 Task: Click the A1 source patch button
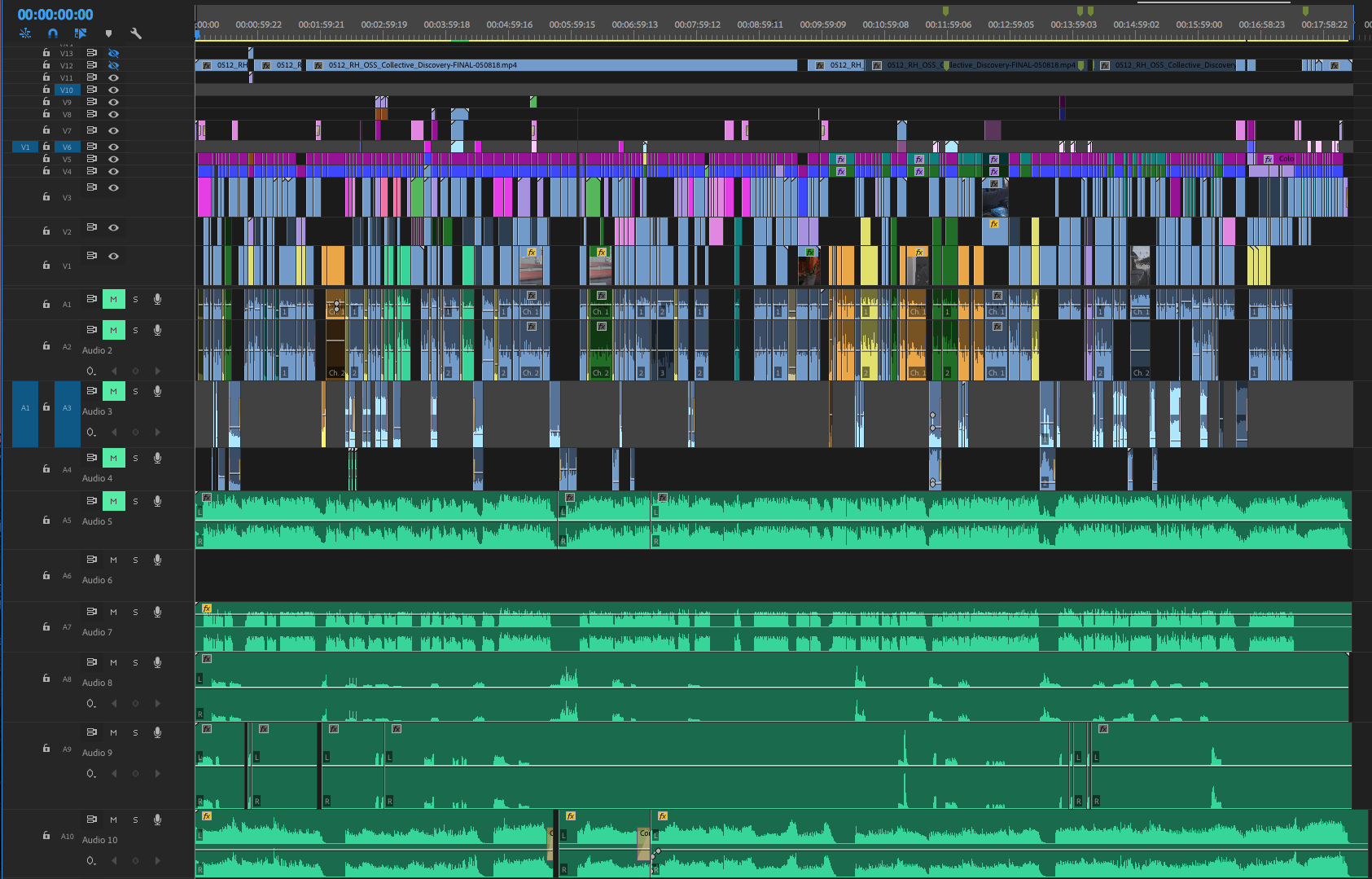[25, 408]
